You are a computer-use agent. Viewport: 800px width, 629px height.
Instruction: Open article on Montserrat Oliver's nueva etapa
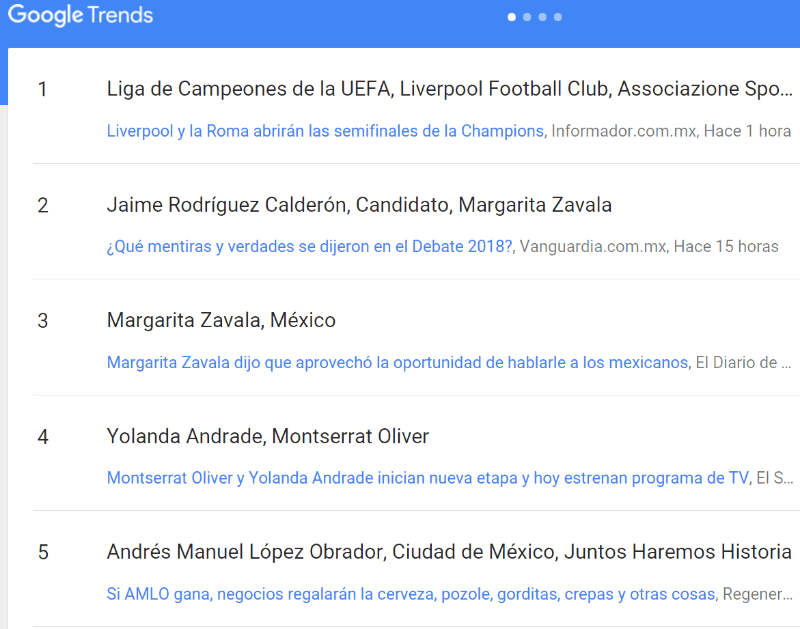(427, 478)
